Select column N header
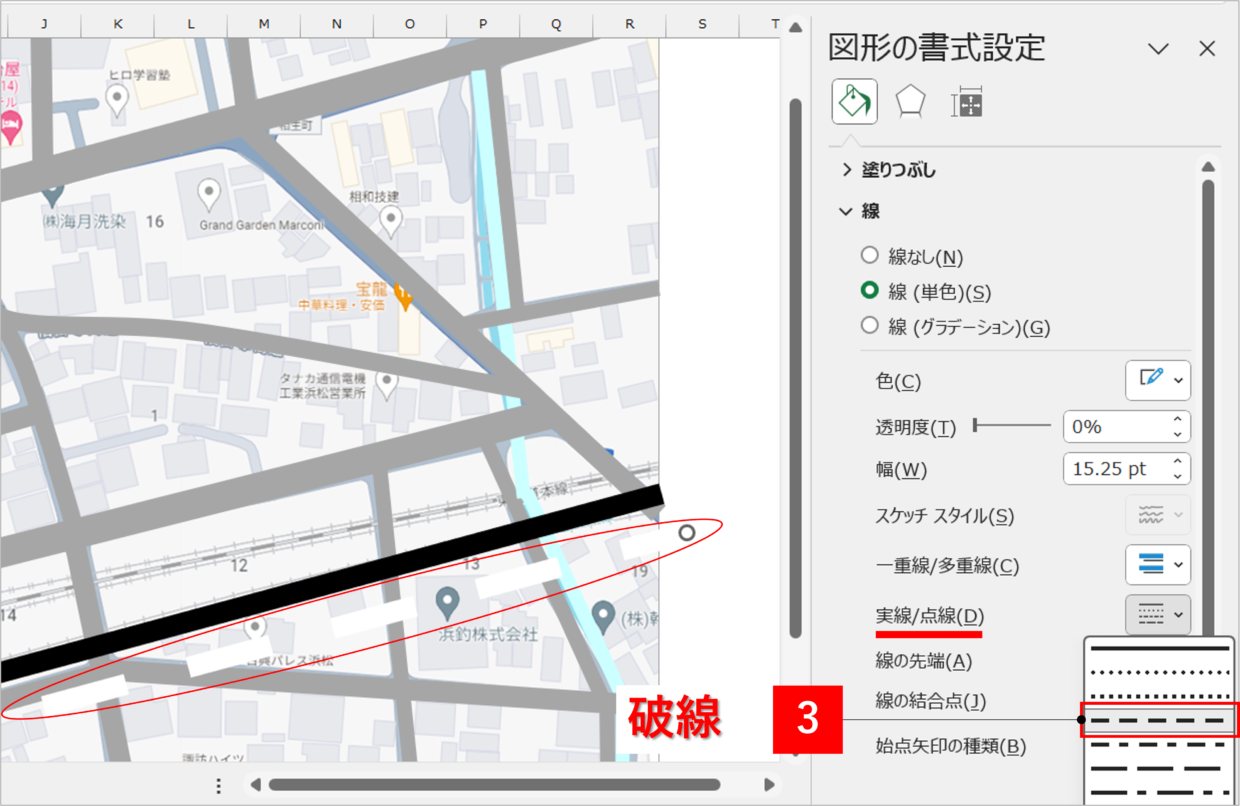1240x806 pixels. click(x=337, y=24)
